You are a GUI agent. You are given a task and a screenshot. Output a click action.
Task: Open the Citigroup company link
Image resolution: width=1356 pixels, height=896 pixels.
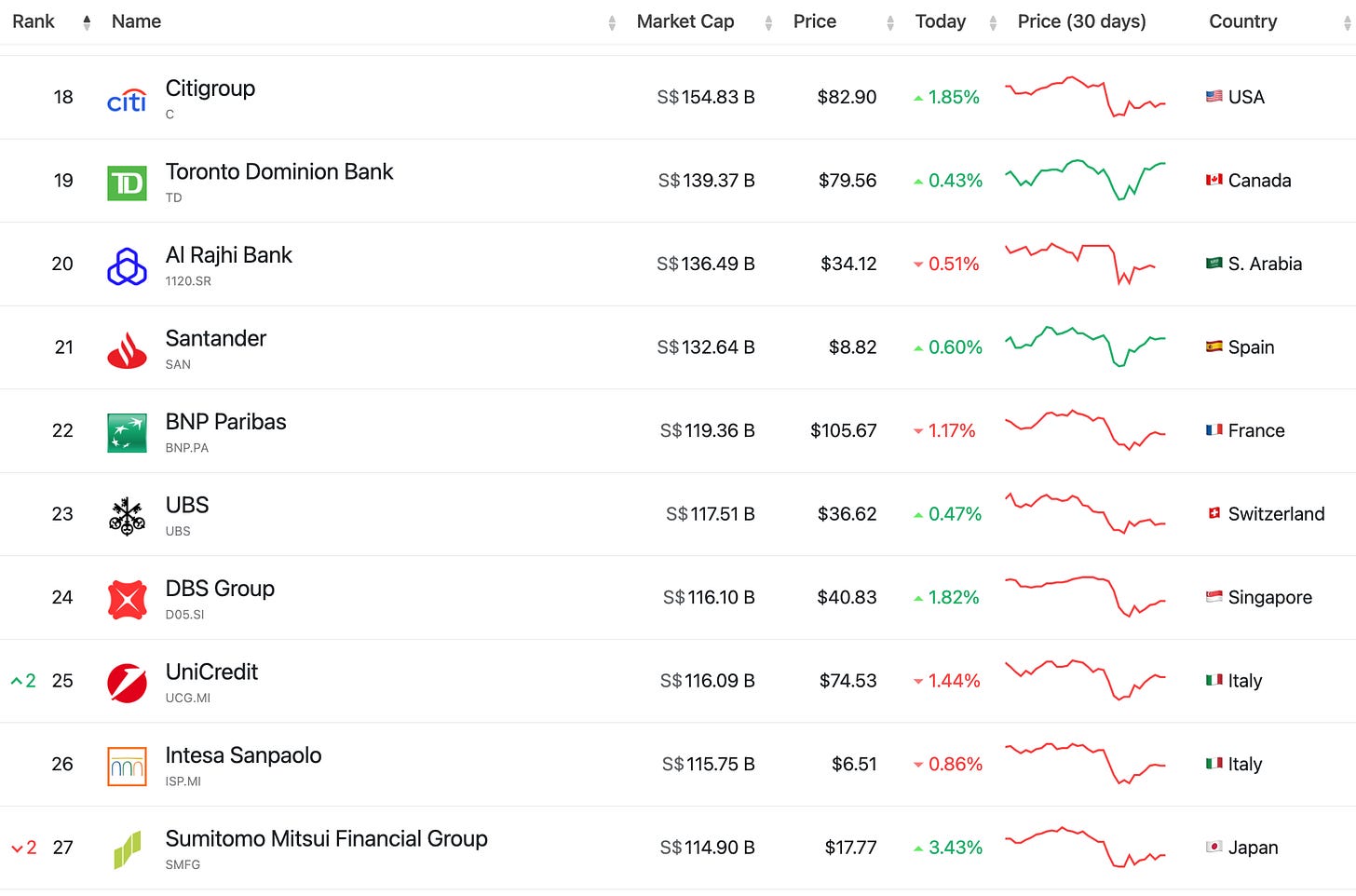[x=210, y=88]
